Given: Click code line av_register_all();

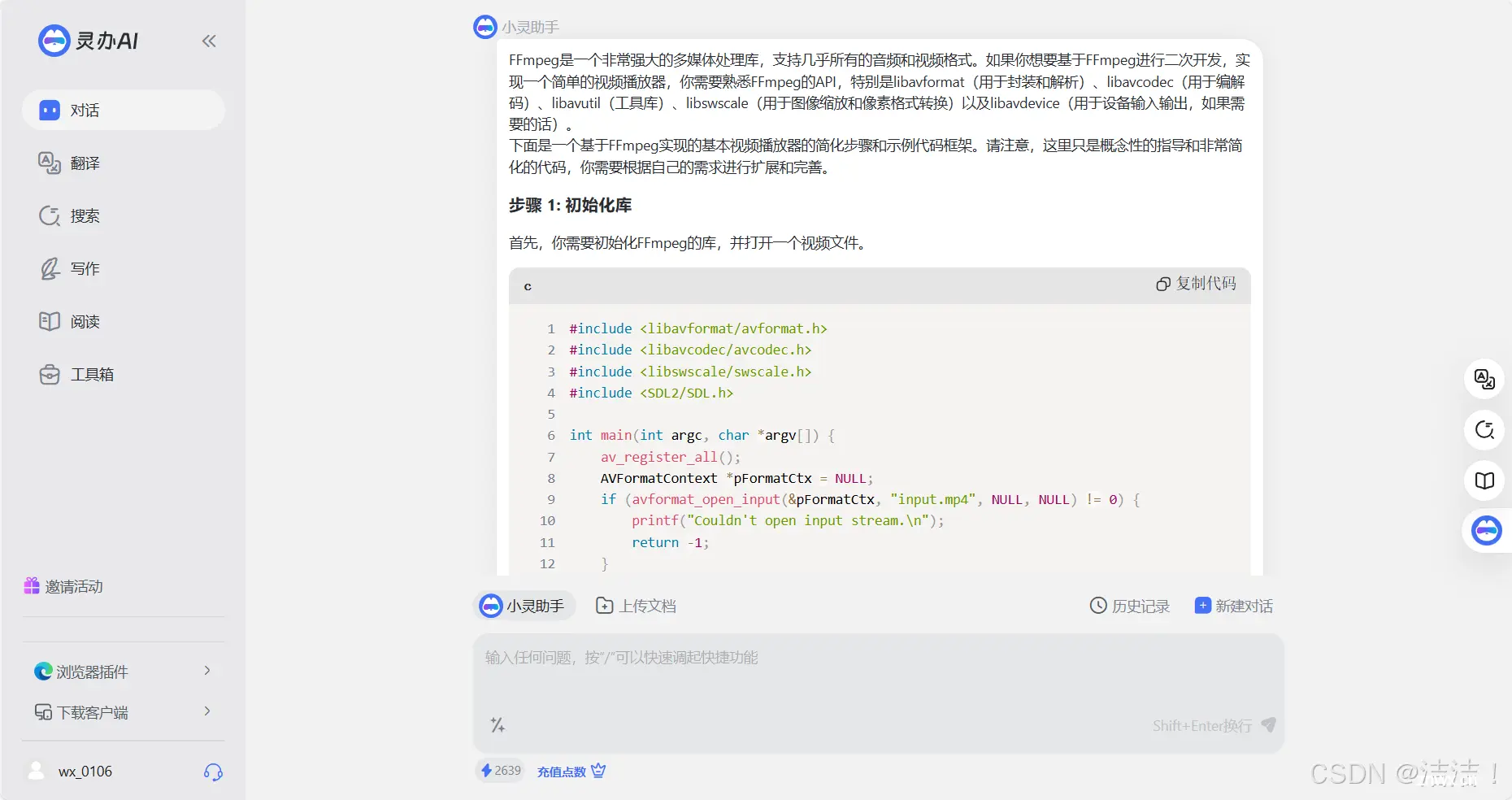Looking at the screenshot, I should click(x=671, y=457).
